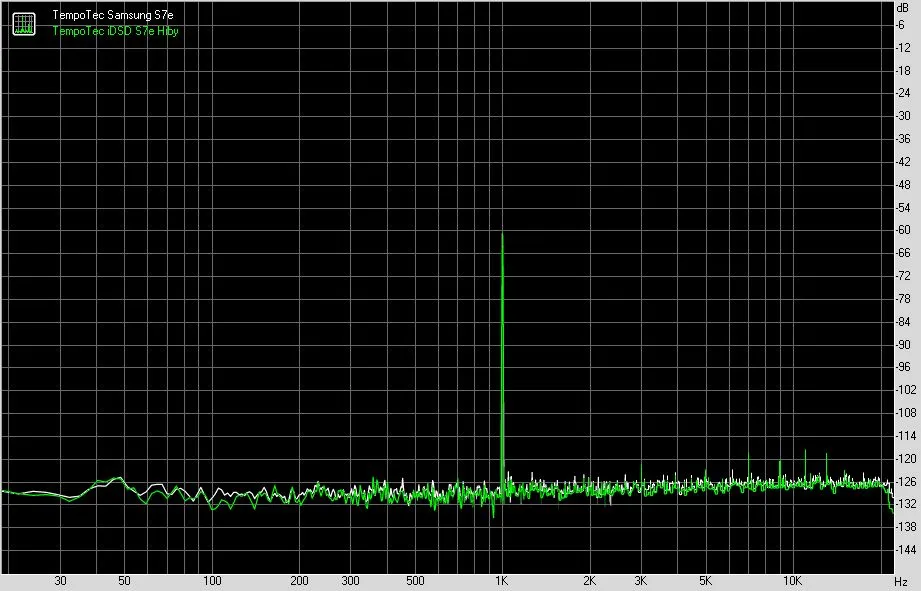Click the '5K' frequency axis label
Screen dimensions: 921x591
(705, 581)
